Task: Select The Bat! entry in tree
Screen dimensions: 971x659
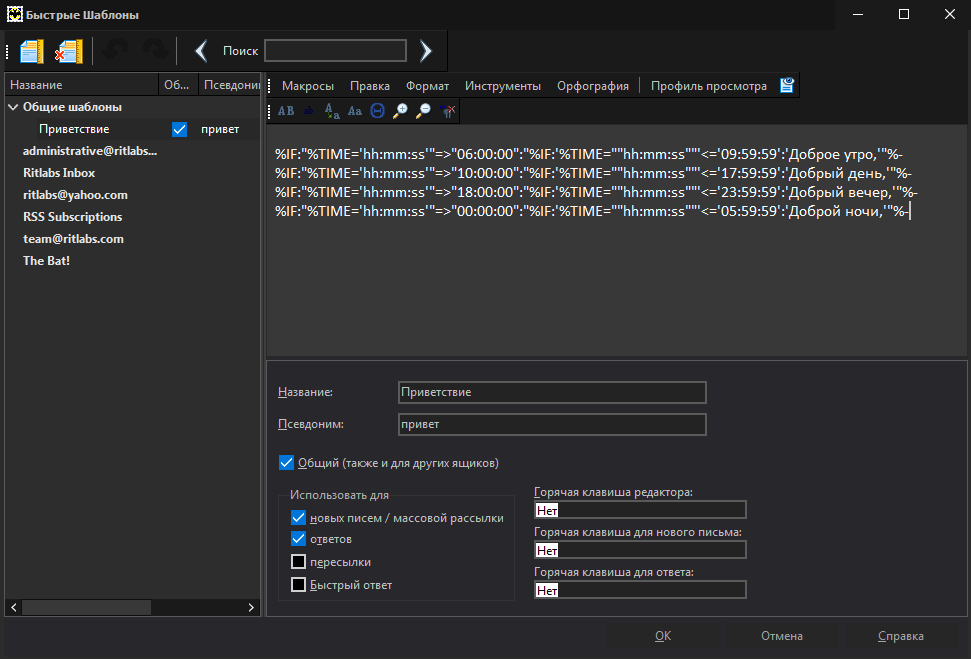Action: (x=46, y=261)
